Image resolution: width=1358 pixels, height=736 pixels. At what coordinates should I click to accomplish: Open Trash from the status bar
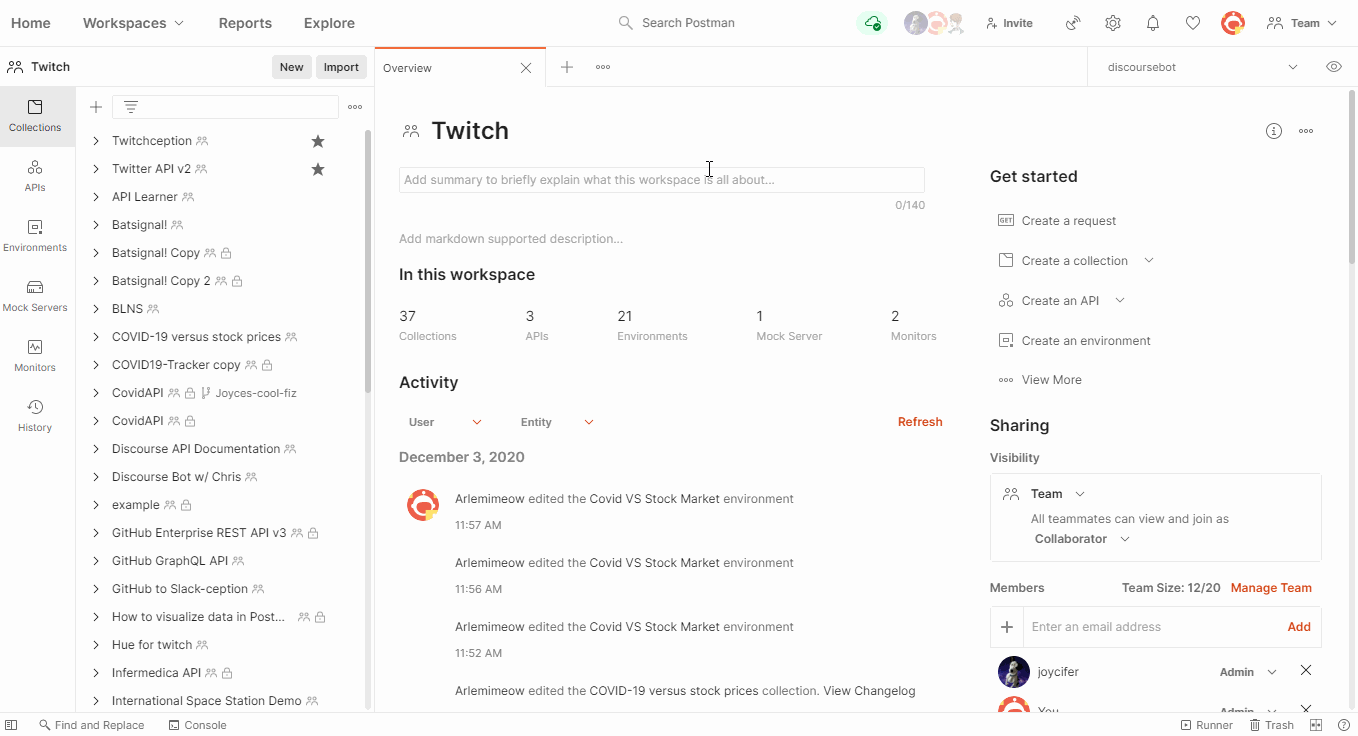pos(1272,725)
